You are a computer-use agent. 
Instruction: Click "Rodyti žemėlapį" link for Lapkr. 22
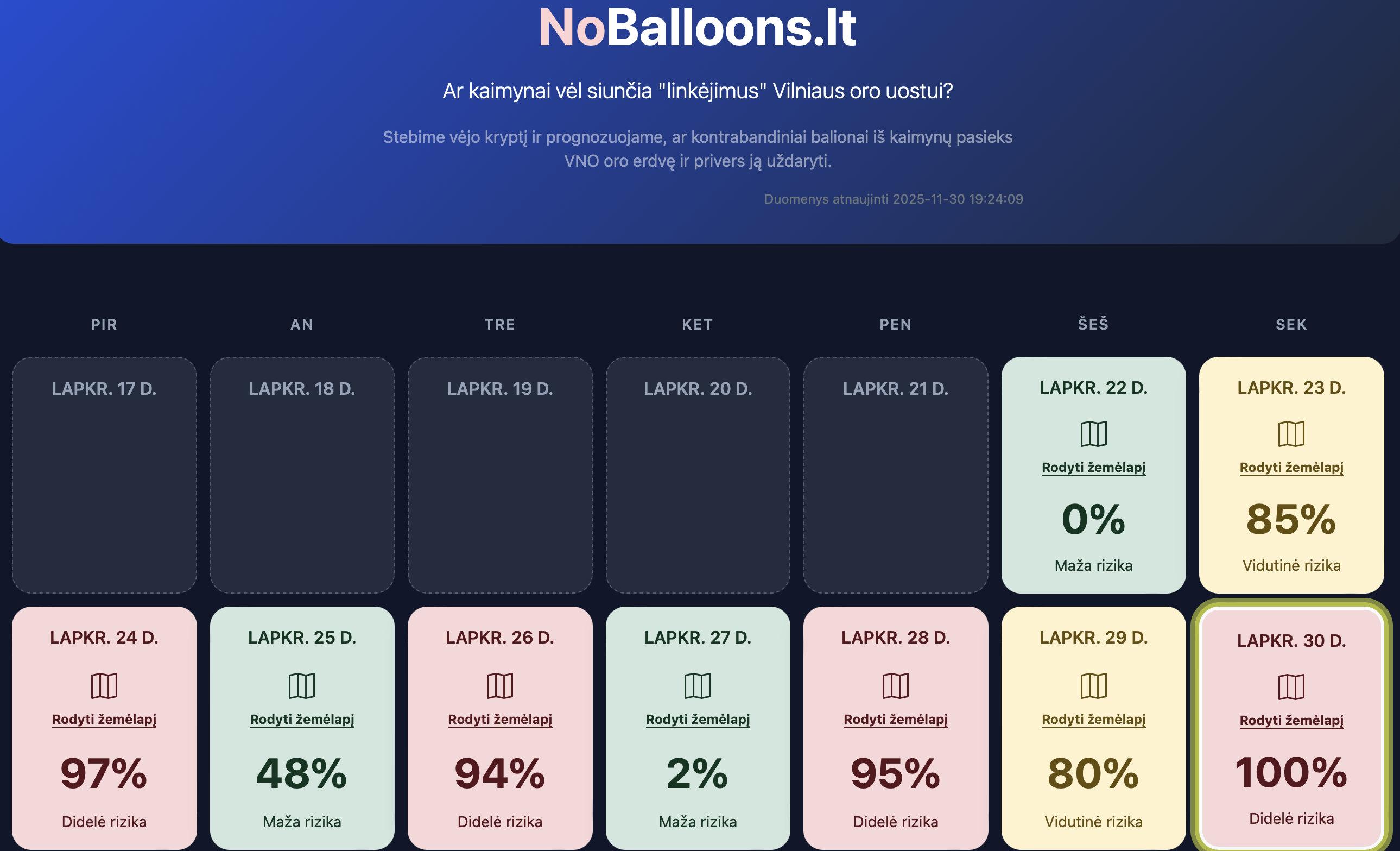tap(1093, 467)
